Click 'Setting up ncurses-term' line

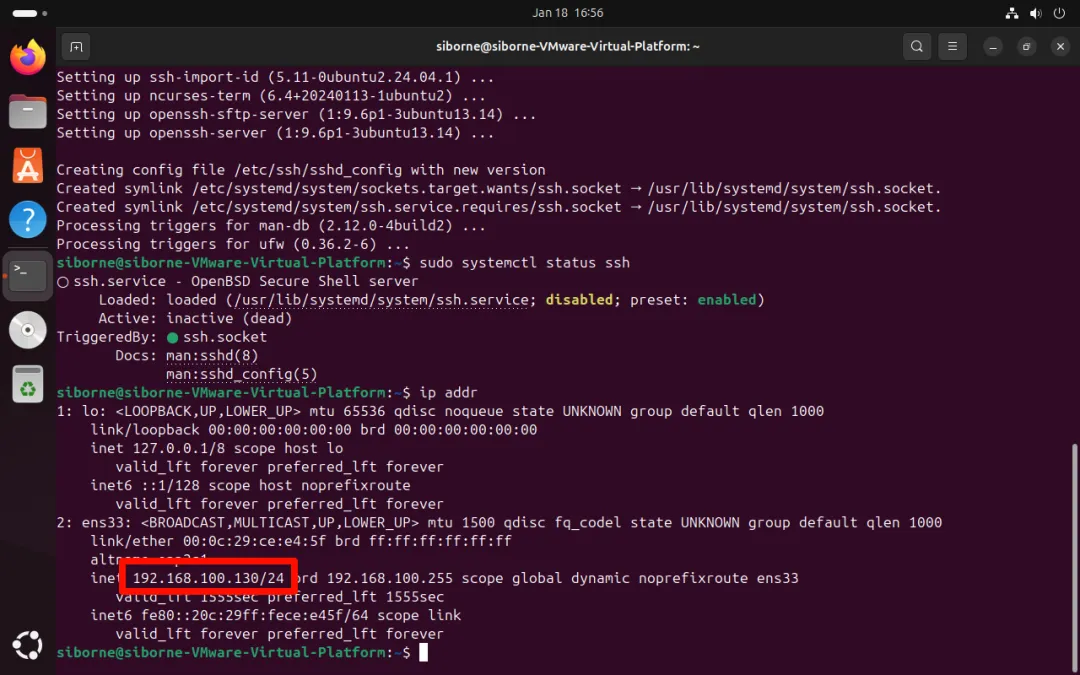(x=271, y=96)
